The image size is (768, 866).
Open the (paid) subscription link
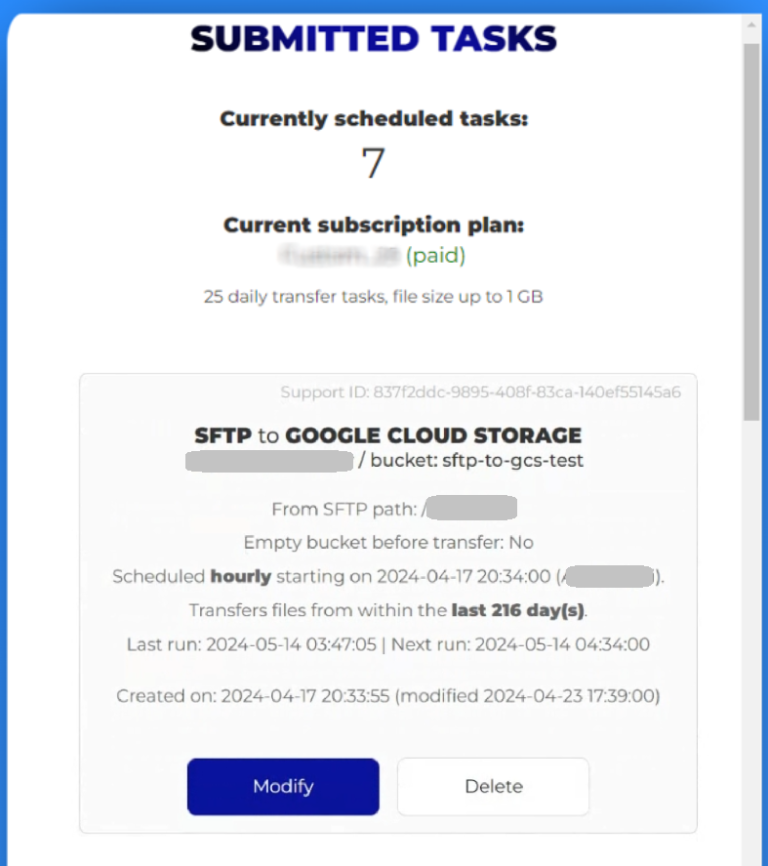click(x=436, y=256)
